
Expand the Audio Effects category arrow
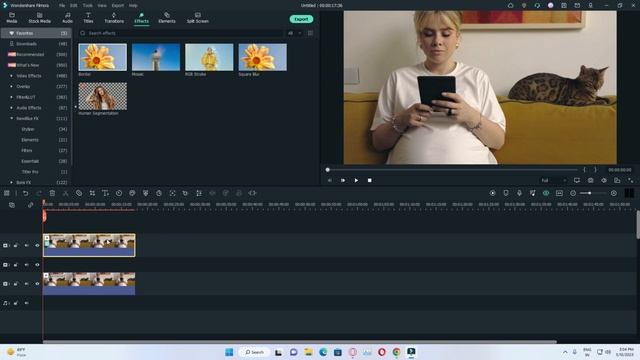[11, 108]
